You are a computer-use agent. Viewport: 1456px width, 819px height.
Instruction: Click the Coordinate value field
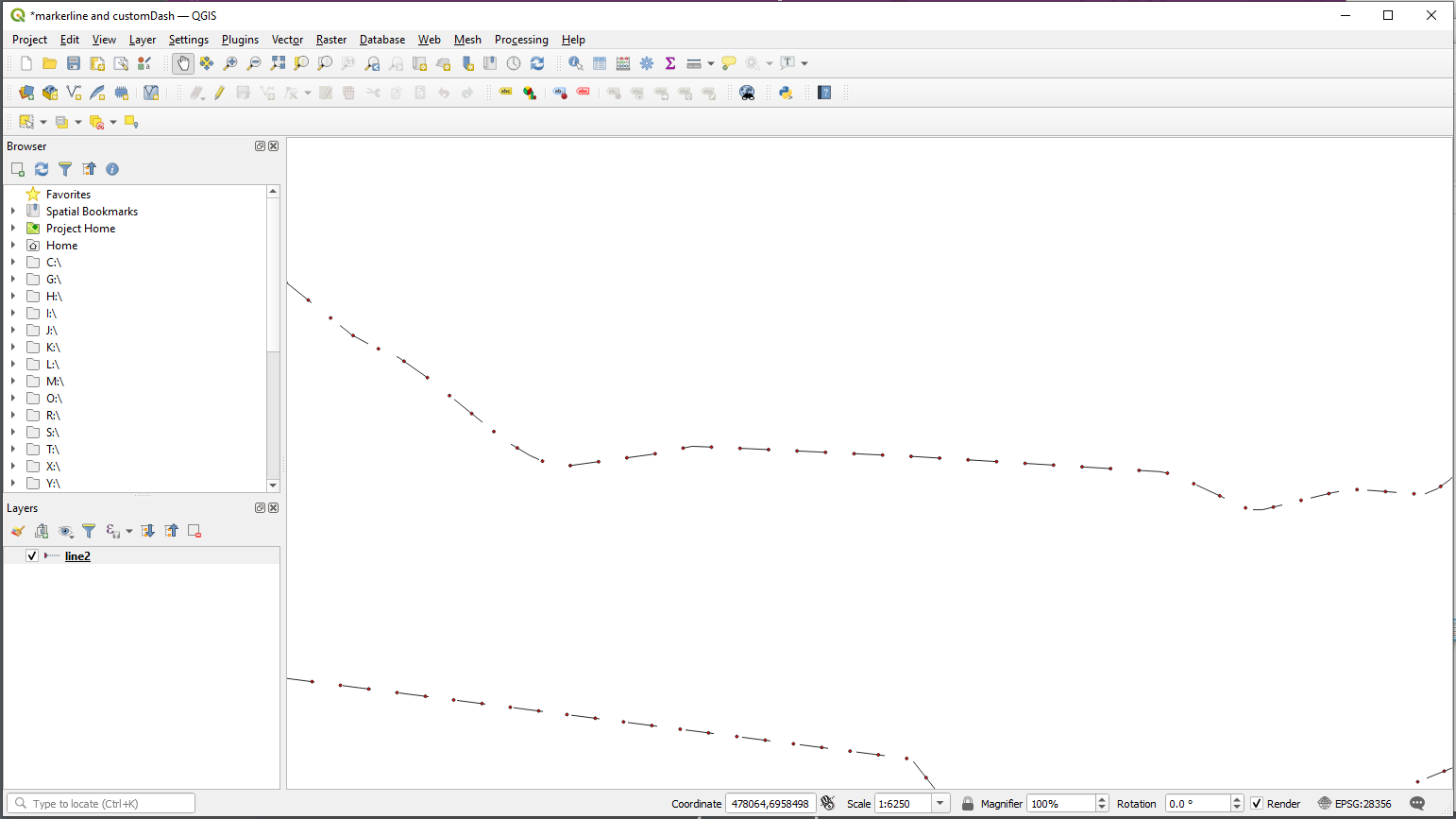pyautogui.click(x=770, y=804)
